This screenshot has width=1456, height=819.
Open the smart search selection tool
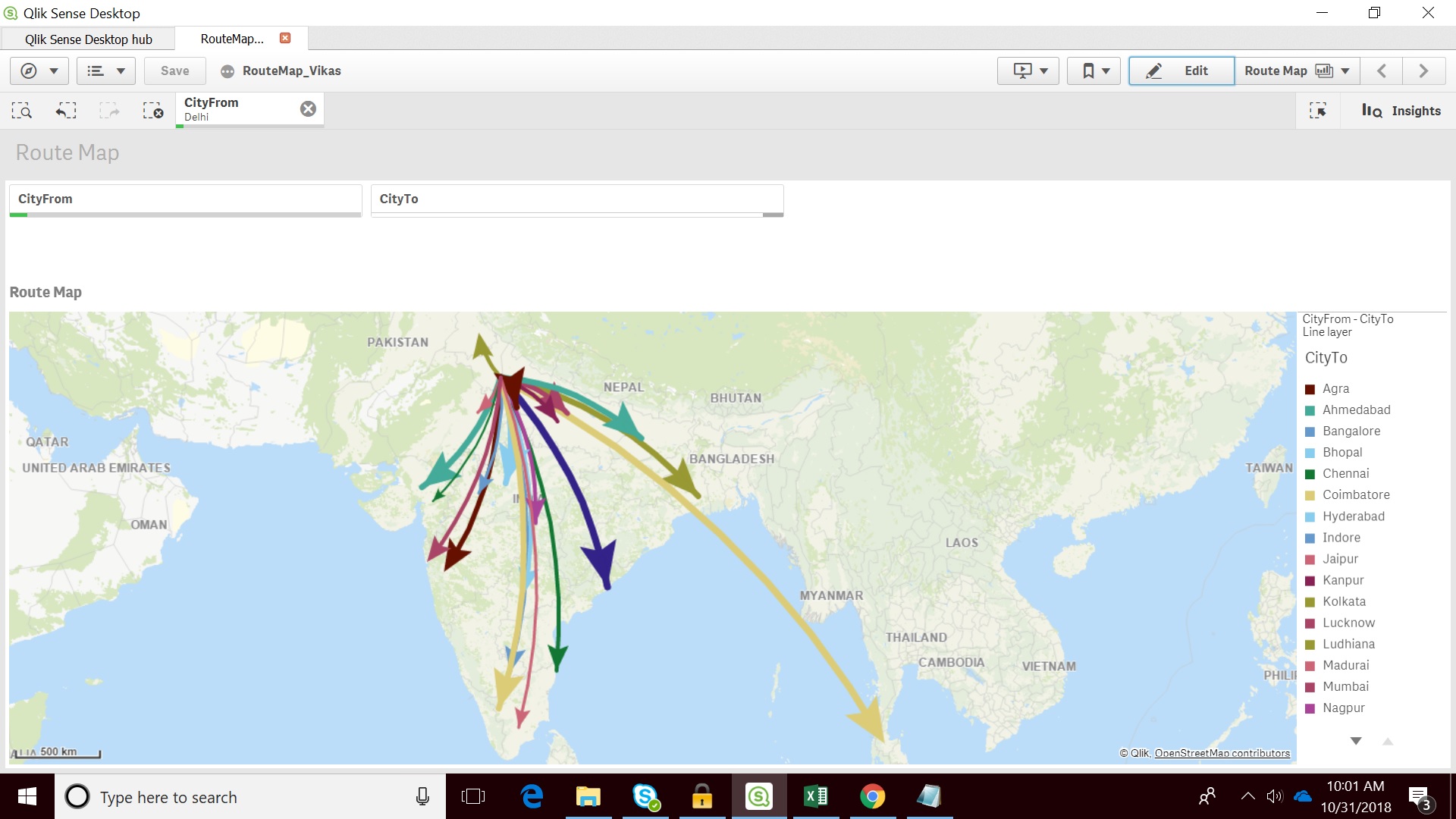pyautogui.click(x=21, y=111)
